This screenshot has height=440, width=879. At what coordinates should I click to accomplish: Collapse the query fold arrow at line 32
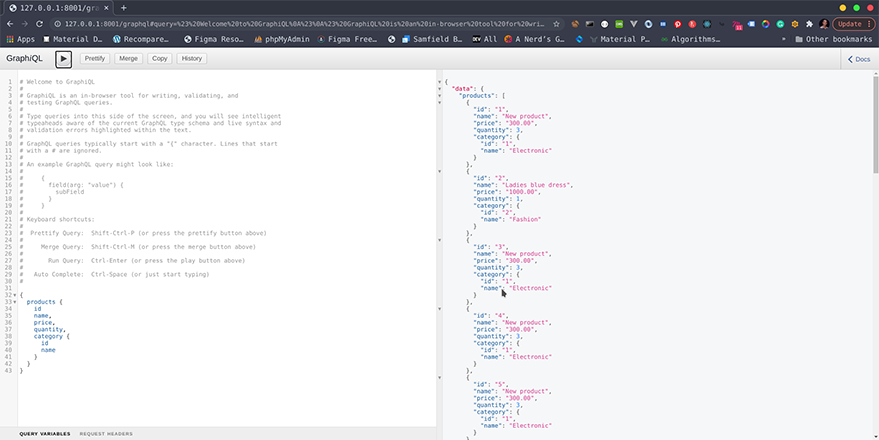(x=15, y=295)
